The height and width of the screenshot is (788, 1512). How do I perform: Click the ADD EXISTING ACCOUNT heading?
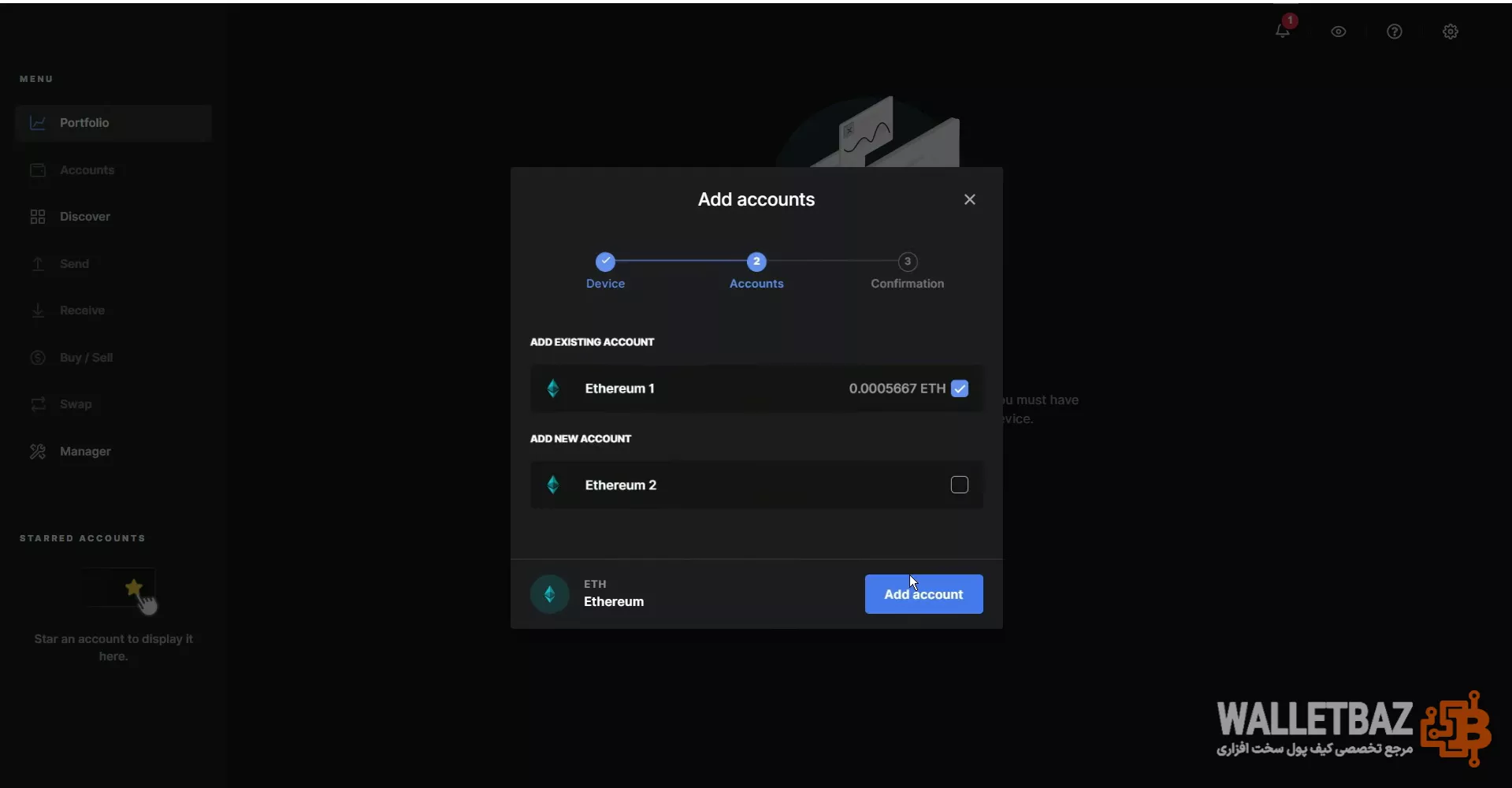pos(593,342)
